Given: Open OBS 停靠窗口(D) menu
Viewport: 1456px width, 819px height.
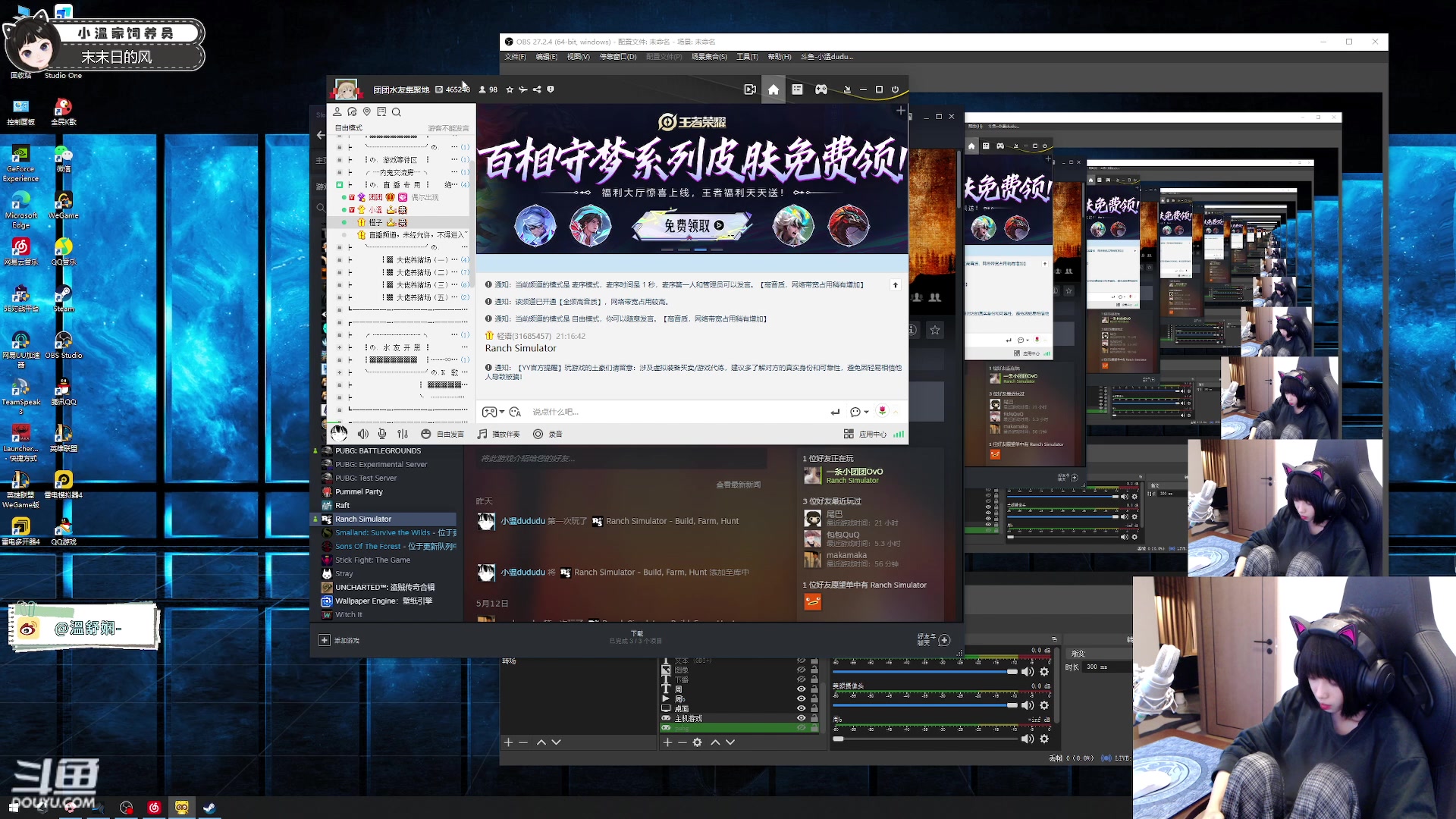Looking at the screenshot, I should (x=618, y=57).
